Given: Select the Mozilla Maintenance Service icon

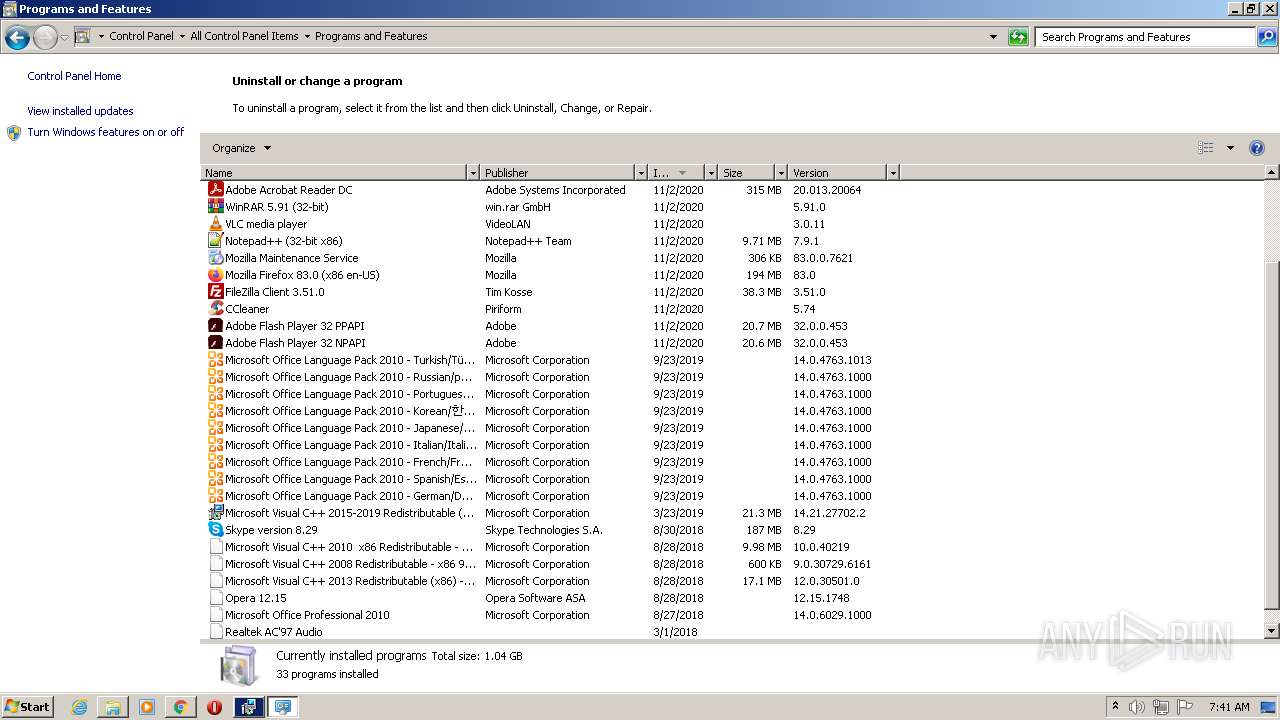Looking at the screenshot, I should (215, 258).
